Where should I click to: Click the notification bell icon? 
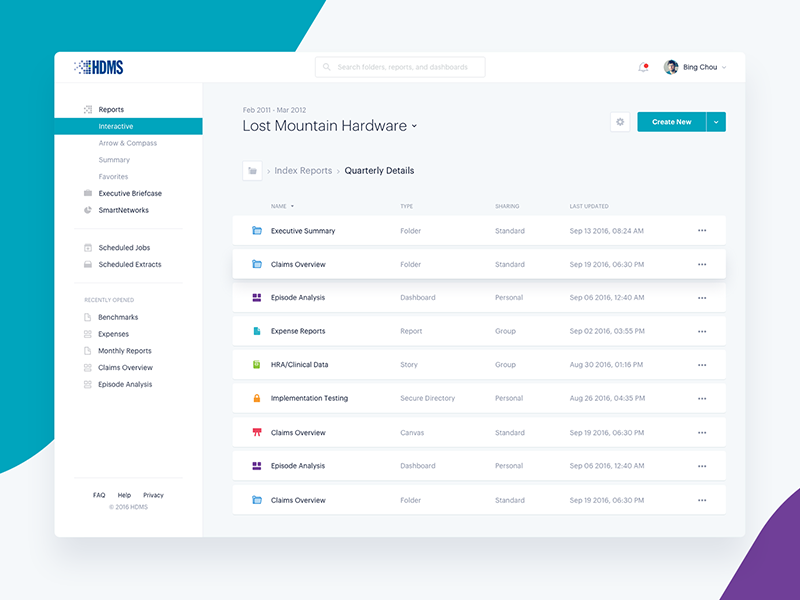(643, 67)
